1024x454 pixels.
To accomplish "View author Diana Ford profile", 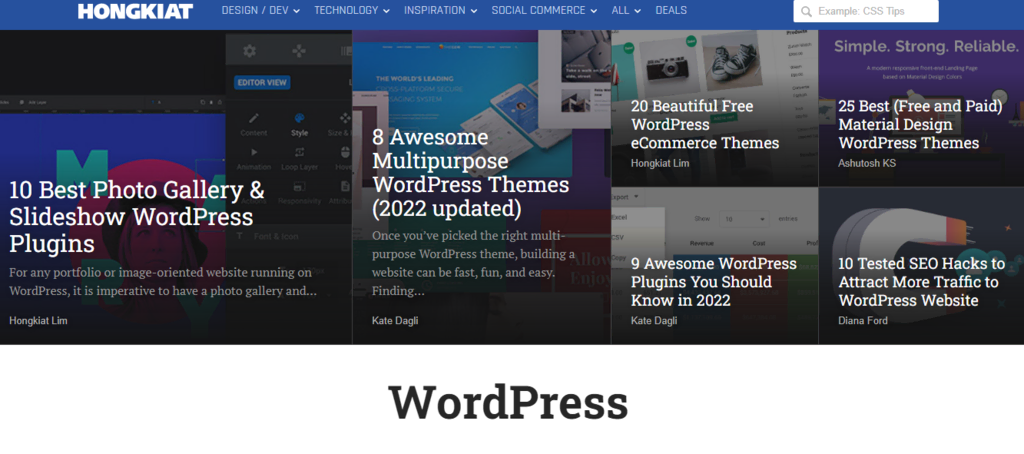I will tap(863, 320).
